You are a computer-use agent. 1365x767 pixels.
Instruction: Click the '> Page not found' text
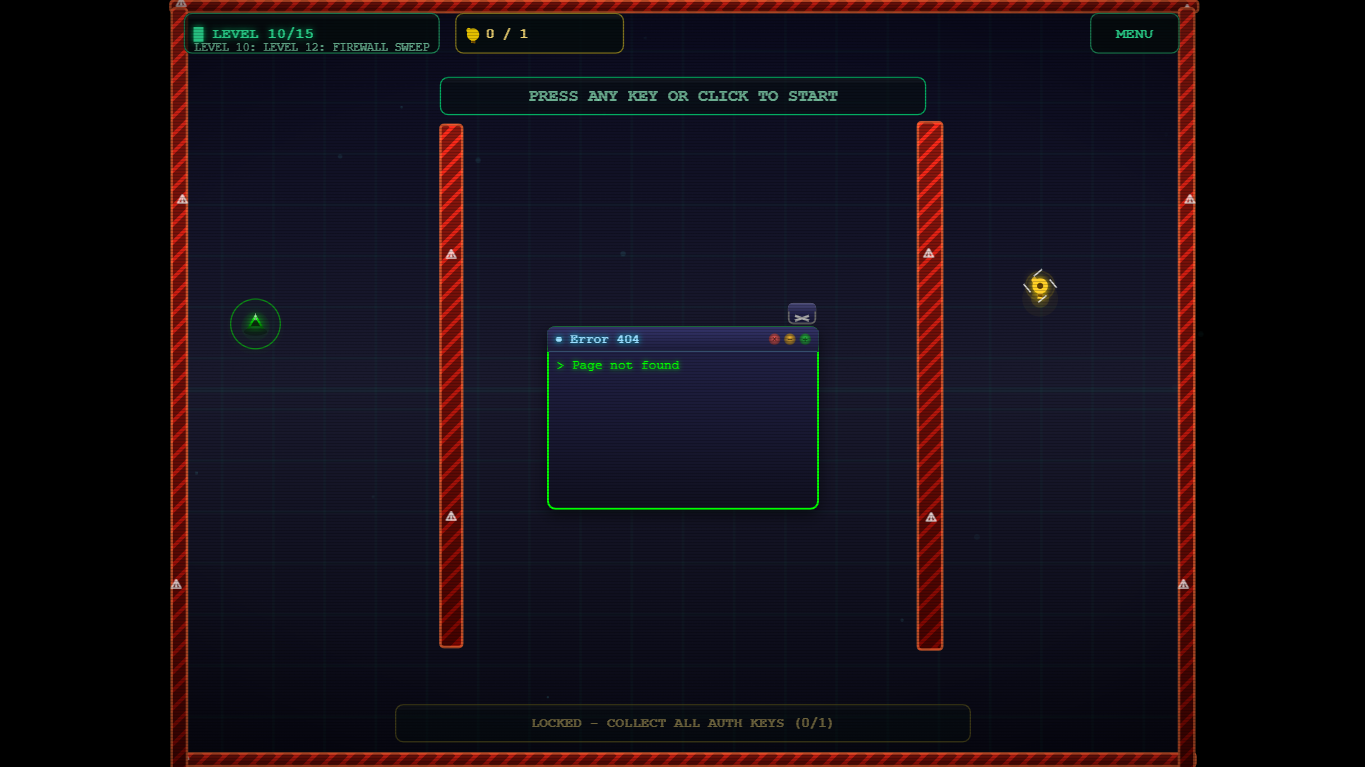pyautogui.click(x=618, y=365)
